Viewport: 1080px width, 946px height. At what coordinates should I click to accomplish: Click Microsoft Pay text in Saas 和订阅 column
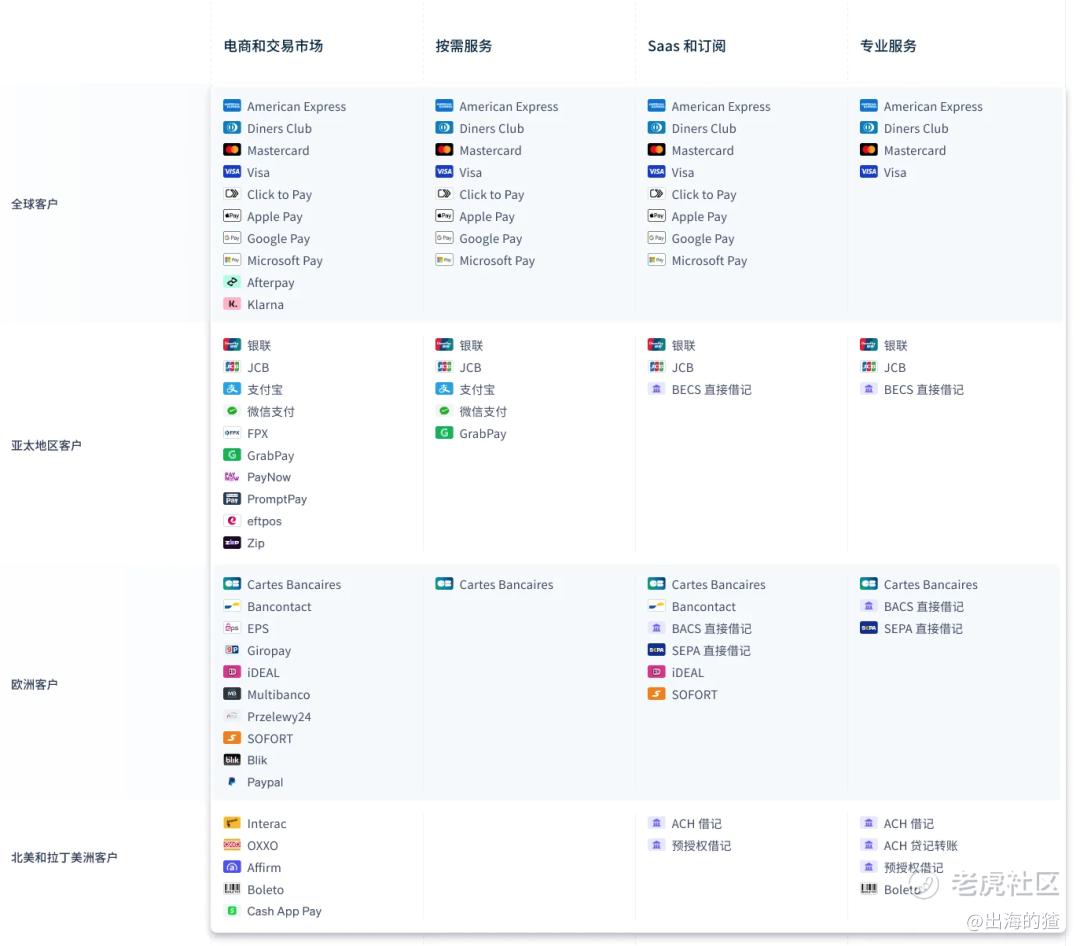709,261
